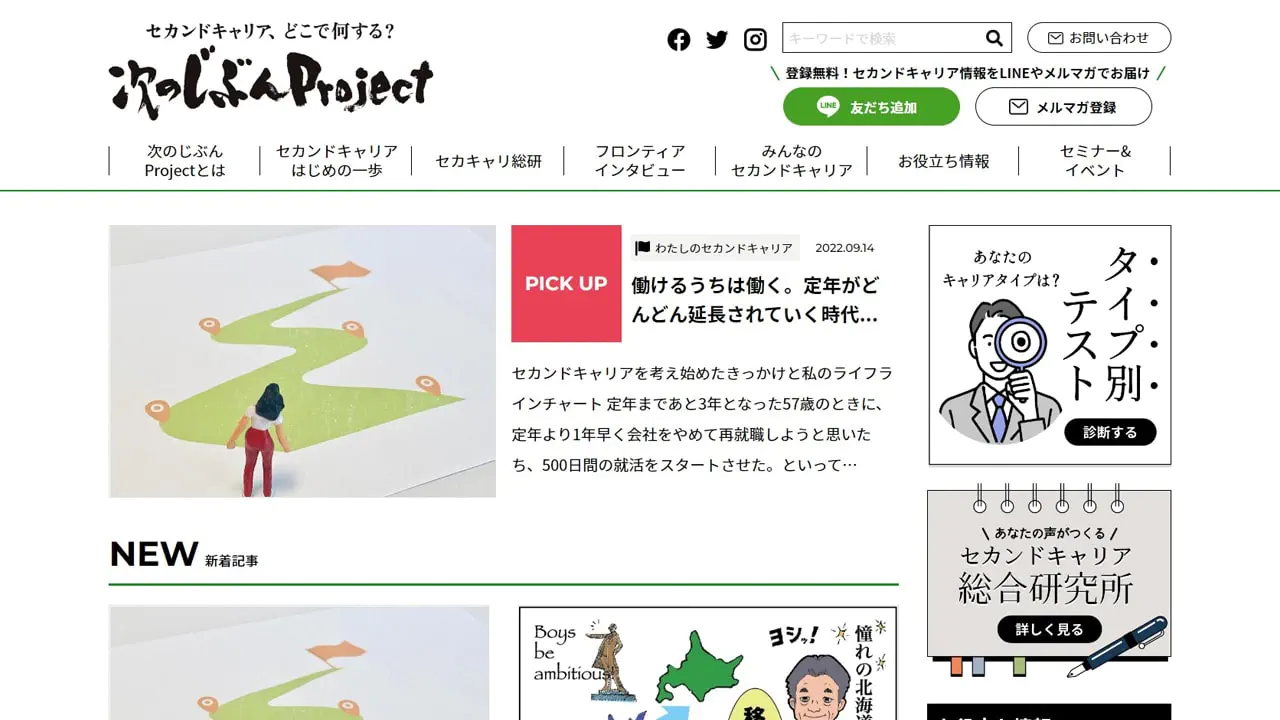Open the Instagram icon link

tap(755, 40)
